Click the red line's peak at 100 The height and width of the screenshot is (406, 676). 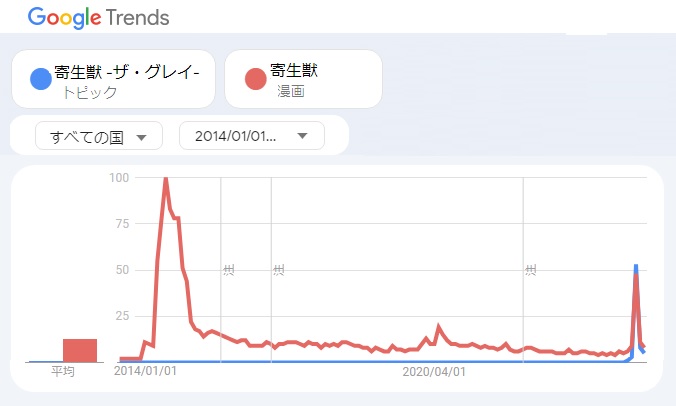coord(165,178)
